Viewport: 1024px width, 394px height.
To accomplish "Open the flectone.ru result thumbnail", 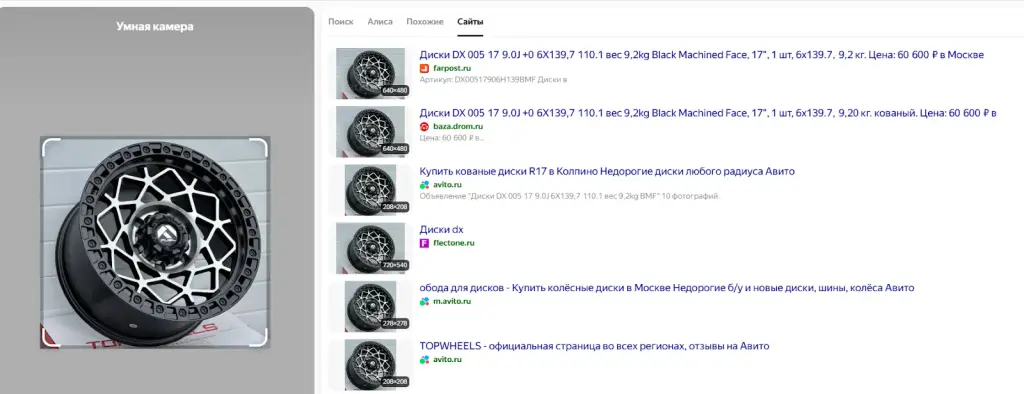I will (370, 248).
